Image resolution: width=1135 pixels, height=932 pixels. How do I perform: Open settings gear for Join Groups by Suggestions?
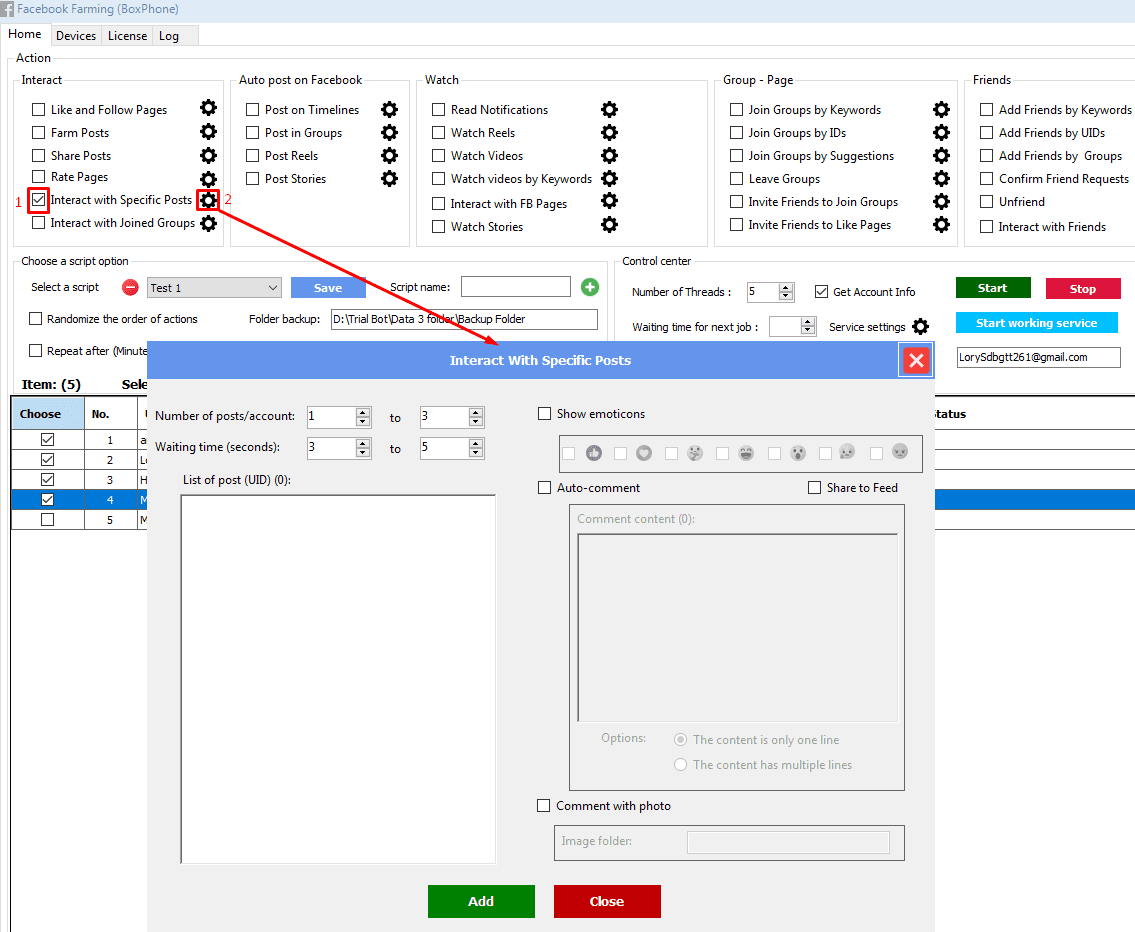click(941, 156)
